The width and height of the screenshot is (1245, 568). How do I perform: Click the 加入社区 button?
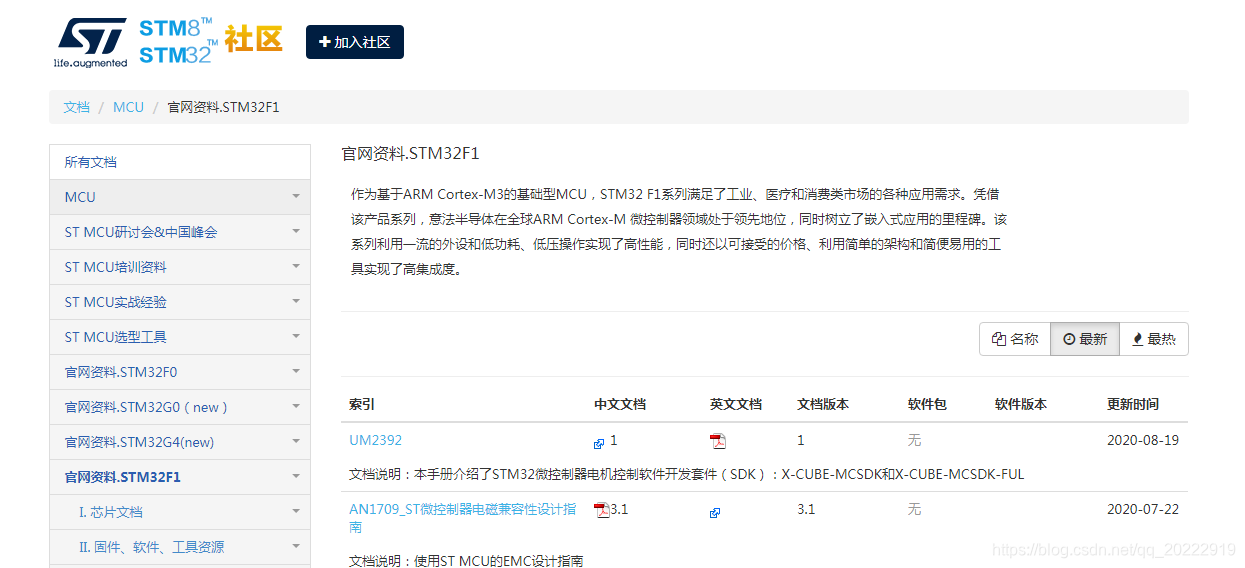point(354,42)
